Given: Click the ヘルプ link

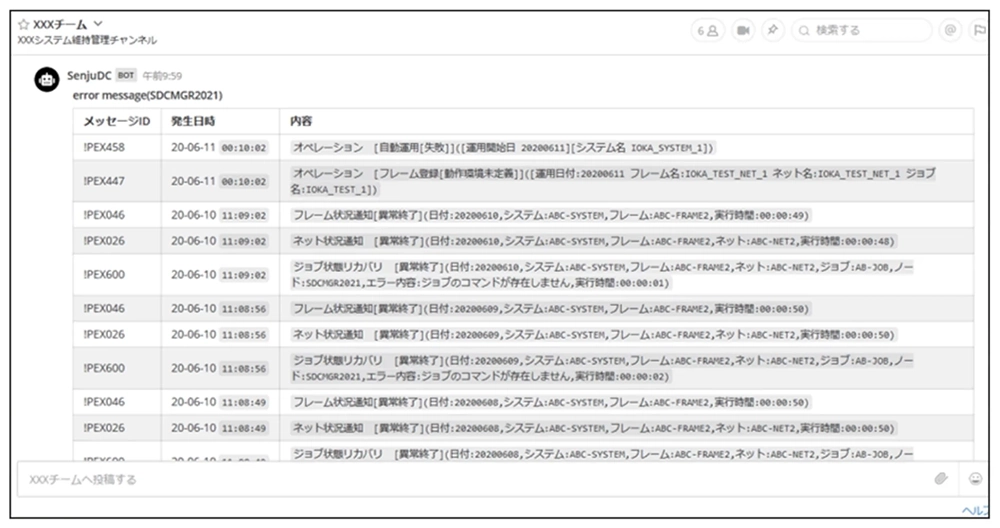Looking at the screenshot, I should click(x=976, y=511).
